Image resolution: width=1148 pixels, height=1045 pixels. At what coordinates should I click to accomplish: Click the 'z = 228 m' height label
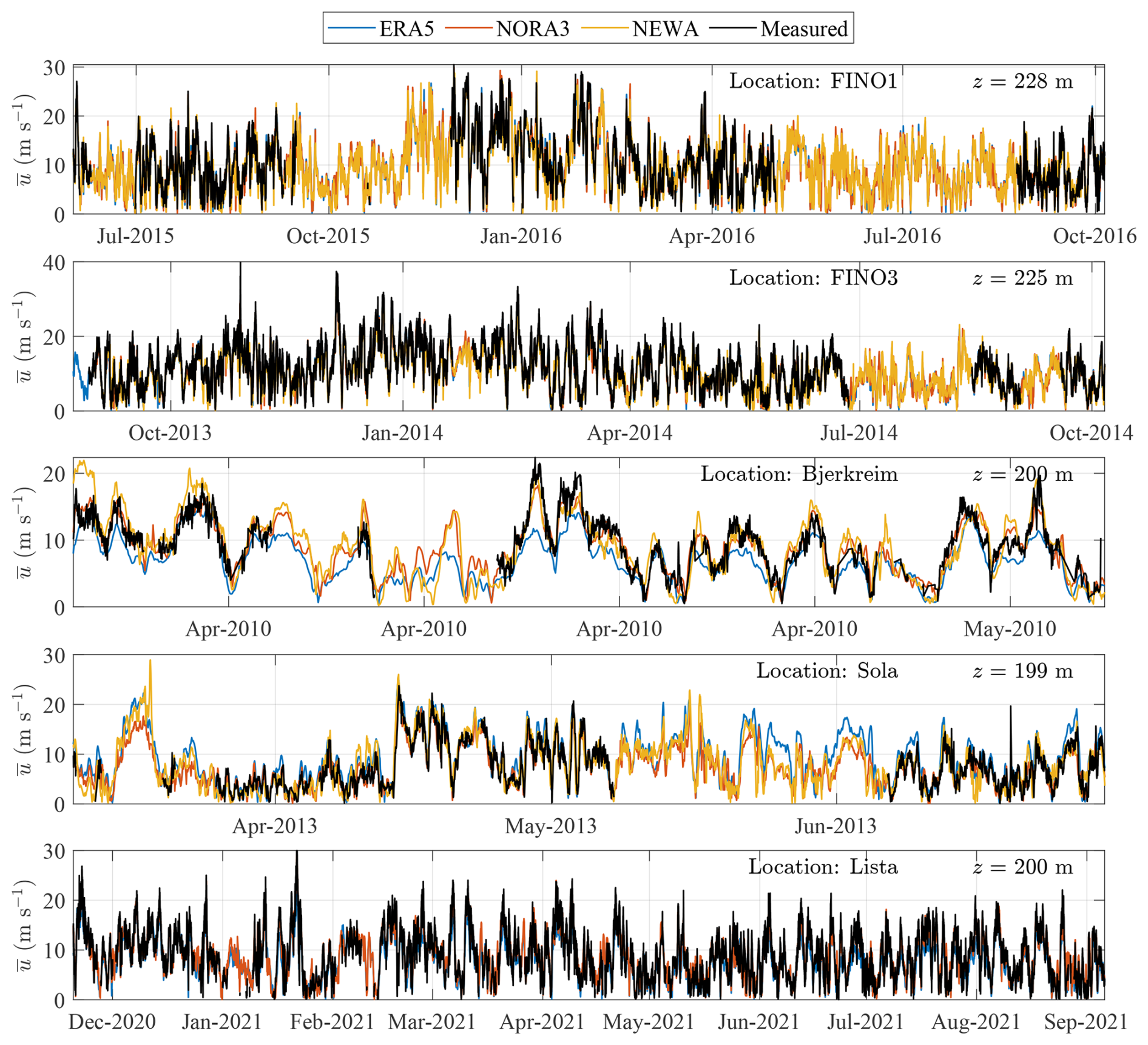pos(1022,81)
